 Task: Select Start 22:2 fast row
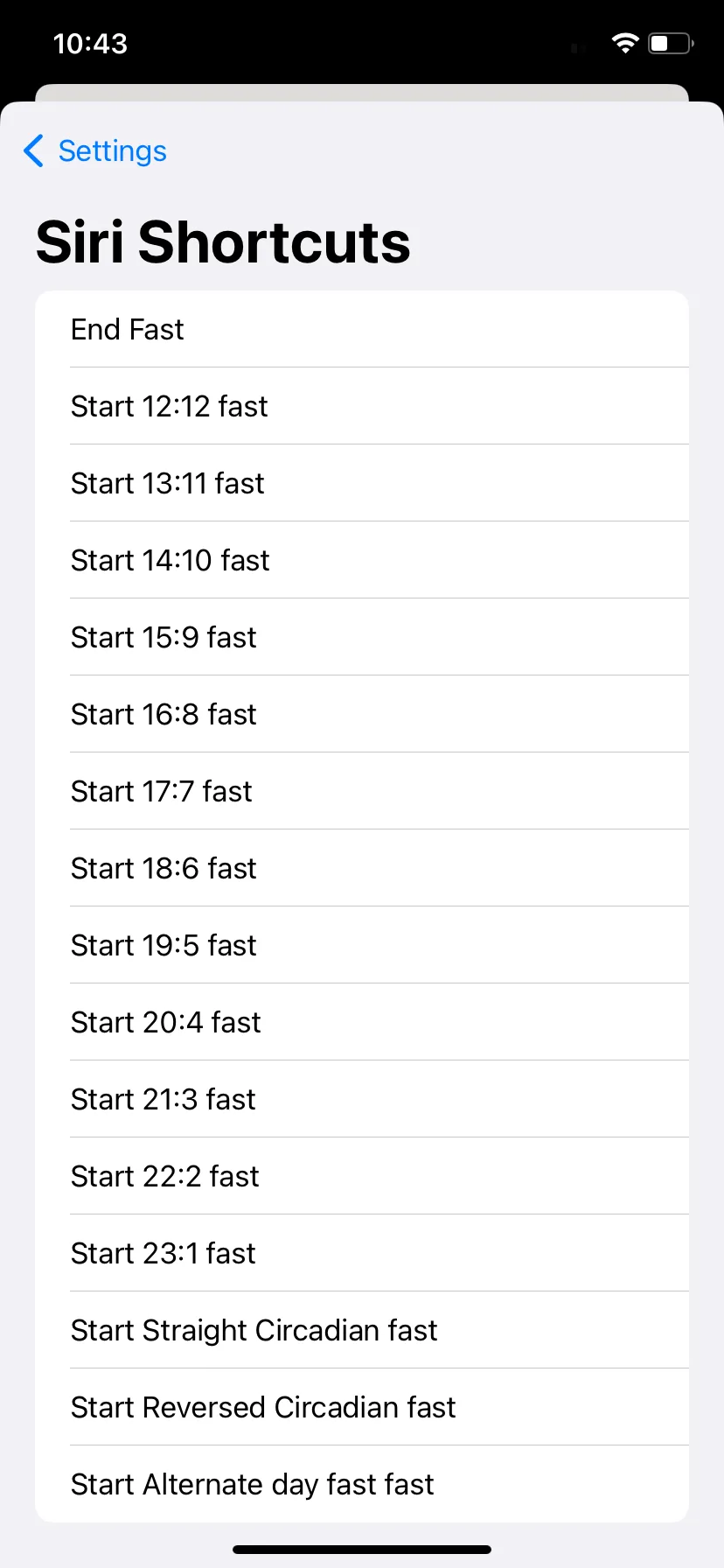pos(362,1176)
